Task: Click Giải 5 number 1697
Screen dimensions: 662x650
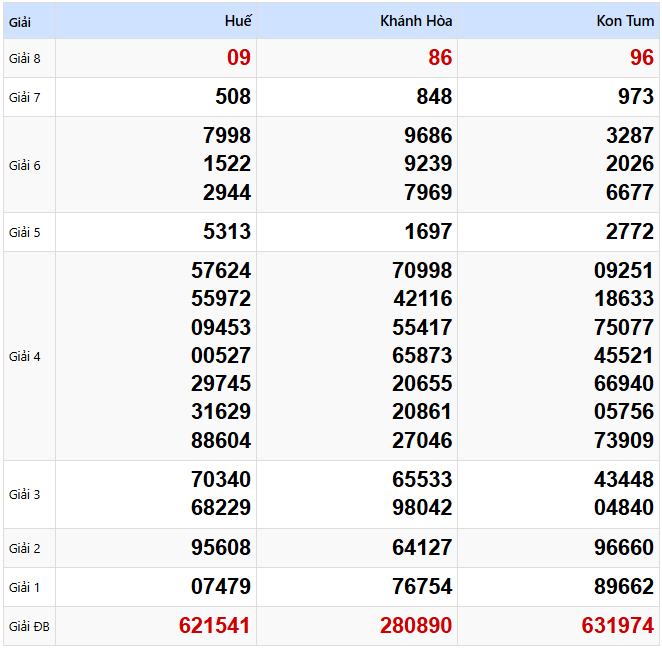Action: (x=428, y=233)
